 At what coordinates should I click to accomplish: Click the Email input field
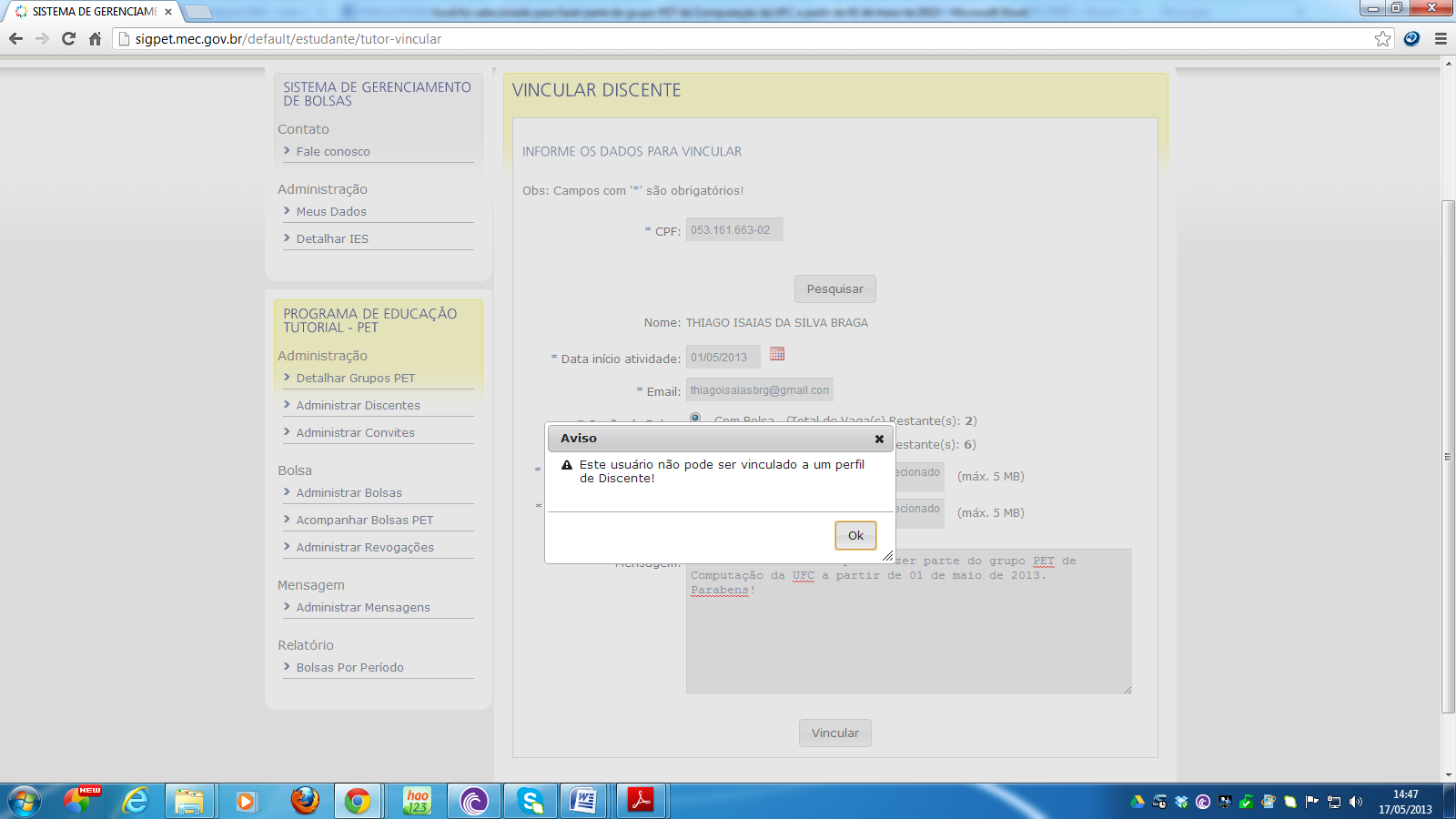[x=760, y=390]
